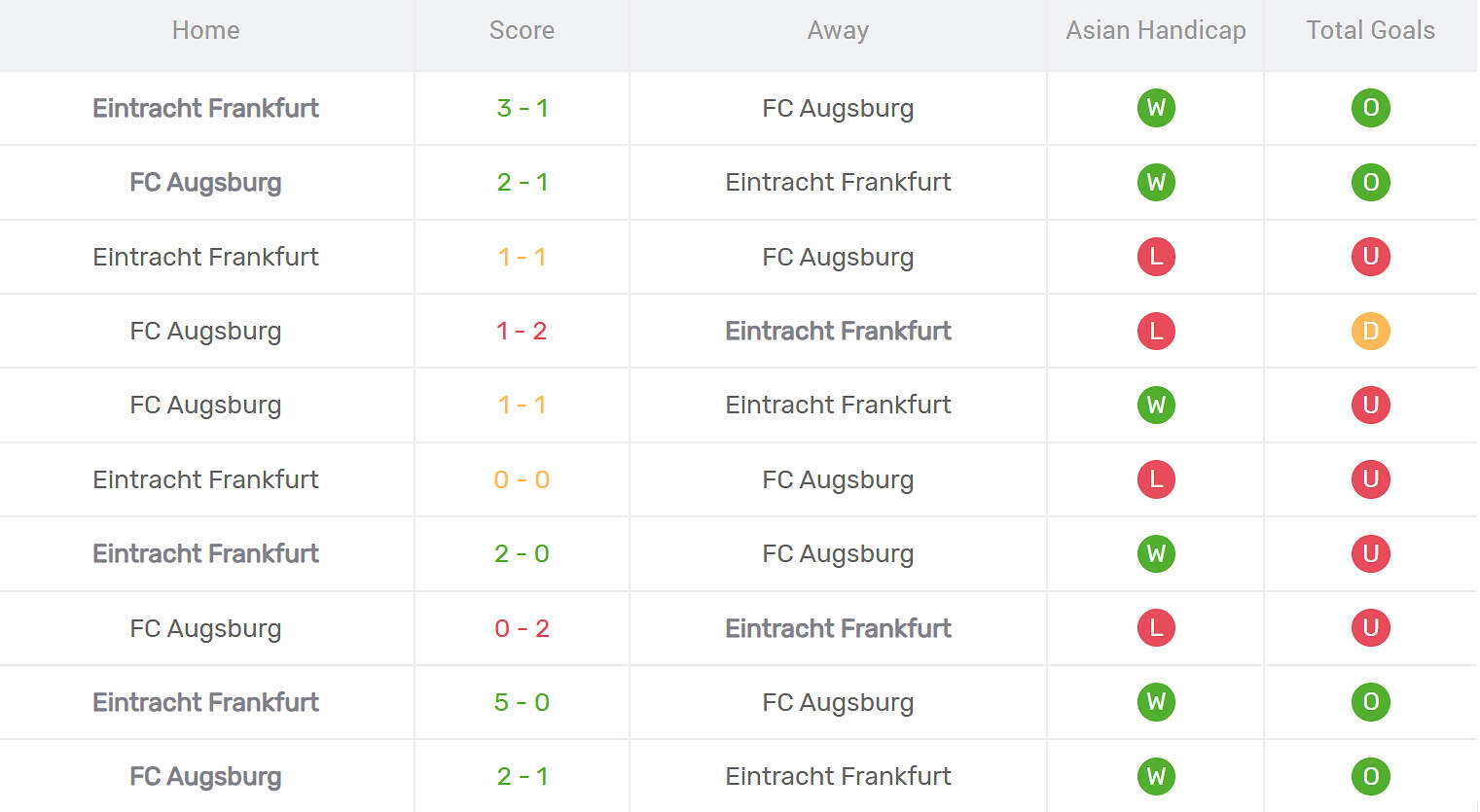The height and width of the screenshot is (812, 1480).
Task: Open the 3 - 1 score link
Action: pyautogui.click(x=522, y=108)
